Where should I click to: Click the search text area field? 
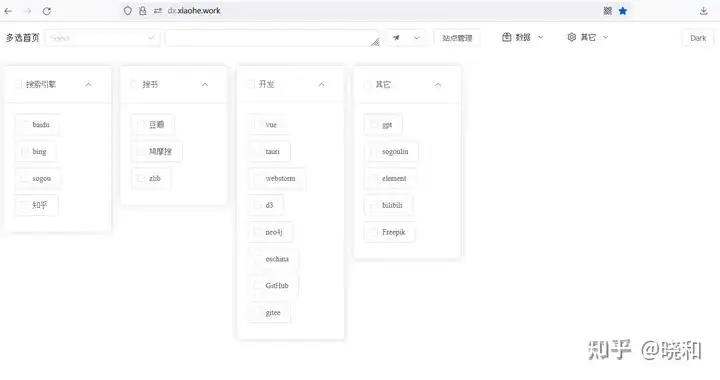point(272,38)
